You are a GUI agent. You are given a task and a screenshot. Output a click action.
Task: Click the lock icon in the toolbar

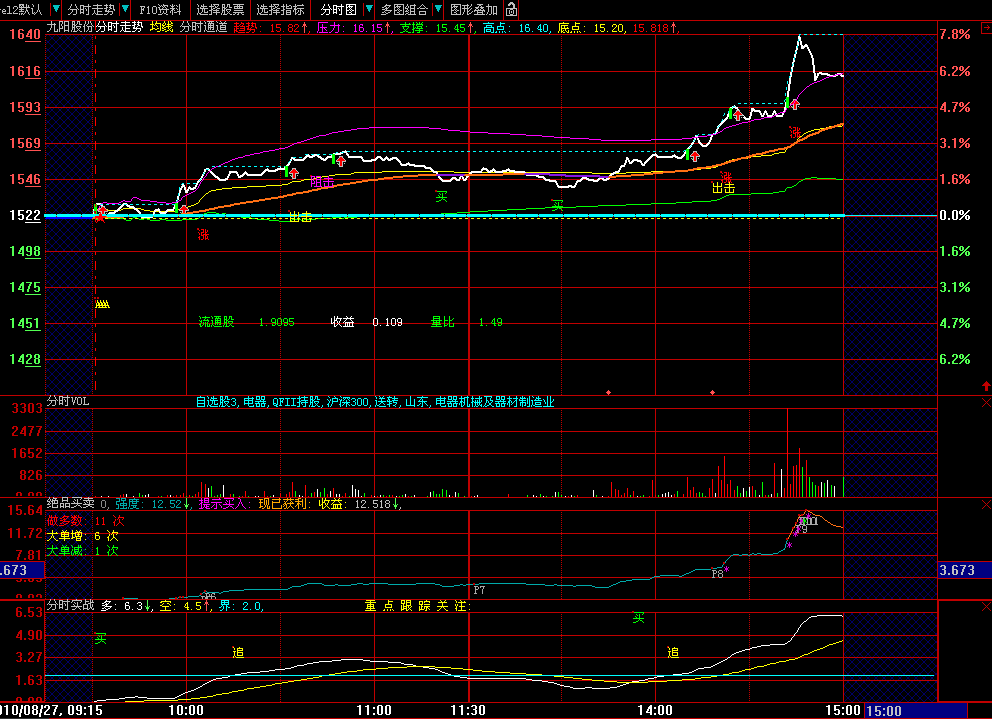click(x=512, y=9)
